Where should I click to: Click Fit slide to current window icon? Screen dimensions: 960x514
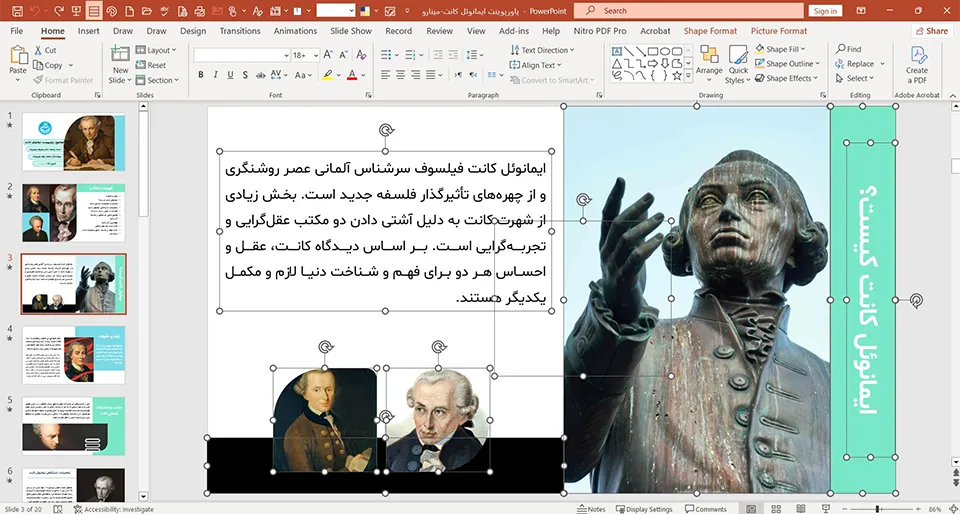(x=952, y=509)
